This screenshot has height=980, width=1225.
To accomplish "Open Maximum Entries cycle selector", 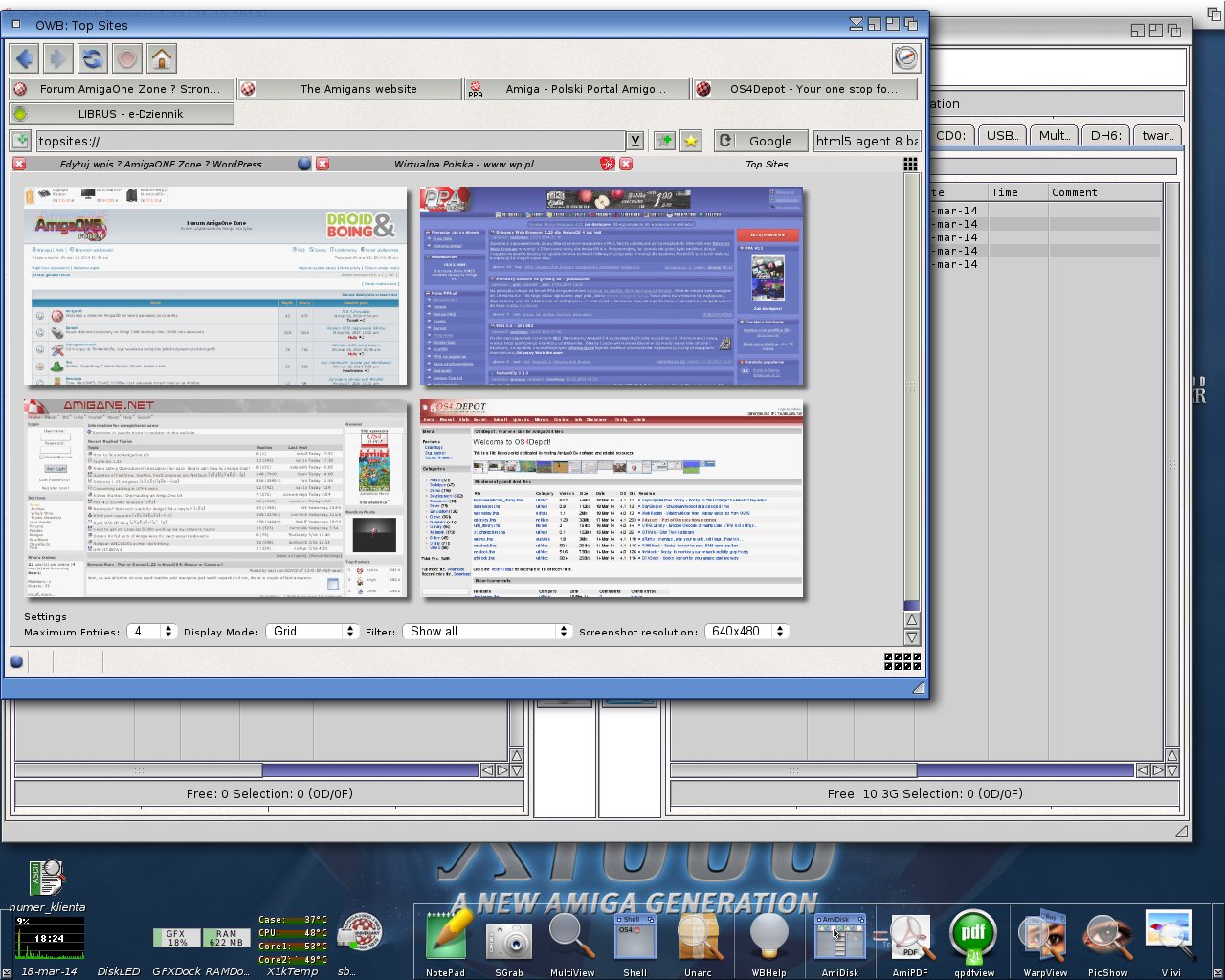I will pyautogui.click(x=153, y=632).
